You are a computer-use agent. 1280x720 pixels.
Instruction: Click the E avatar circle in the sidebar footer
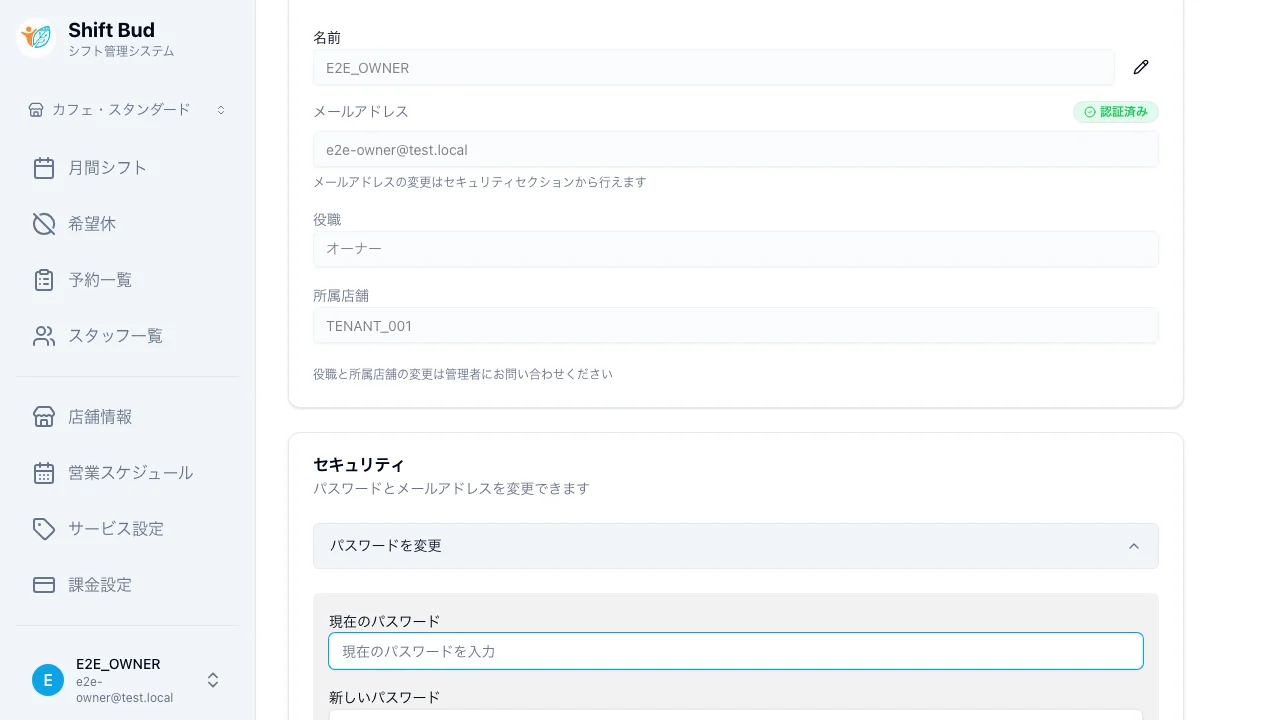[48, 680]
